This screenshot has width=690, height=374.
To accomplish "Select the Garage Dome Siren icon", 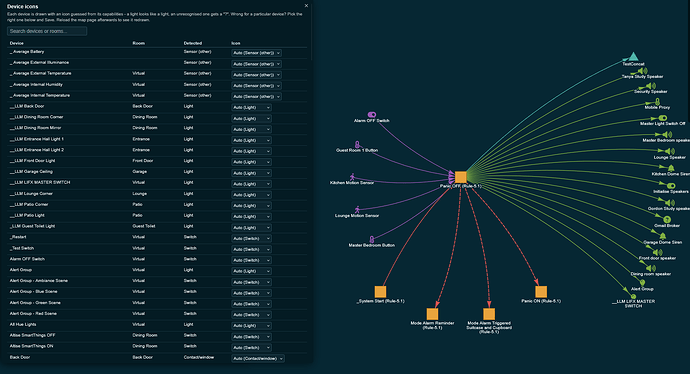I will [x=663, y=236].
